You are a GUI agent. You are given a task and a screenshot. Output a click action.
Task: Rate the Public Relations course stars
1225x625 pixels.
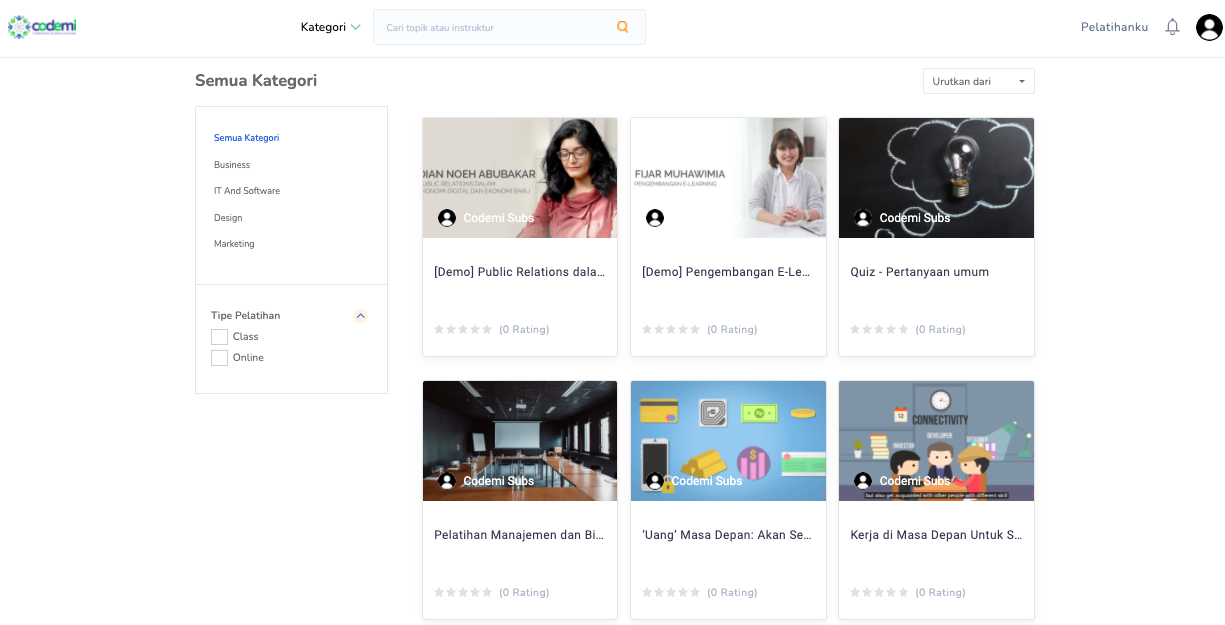tap(463, 329)
